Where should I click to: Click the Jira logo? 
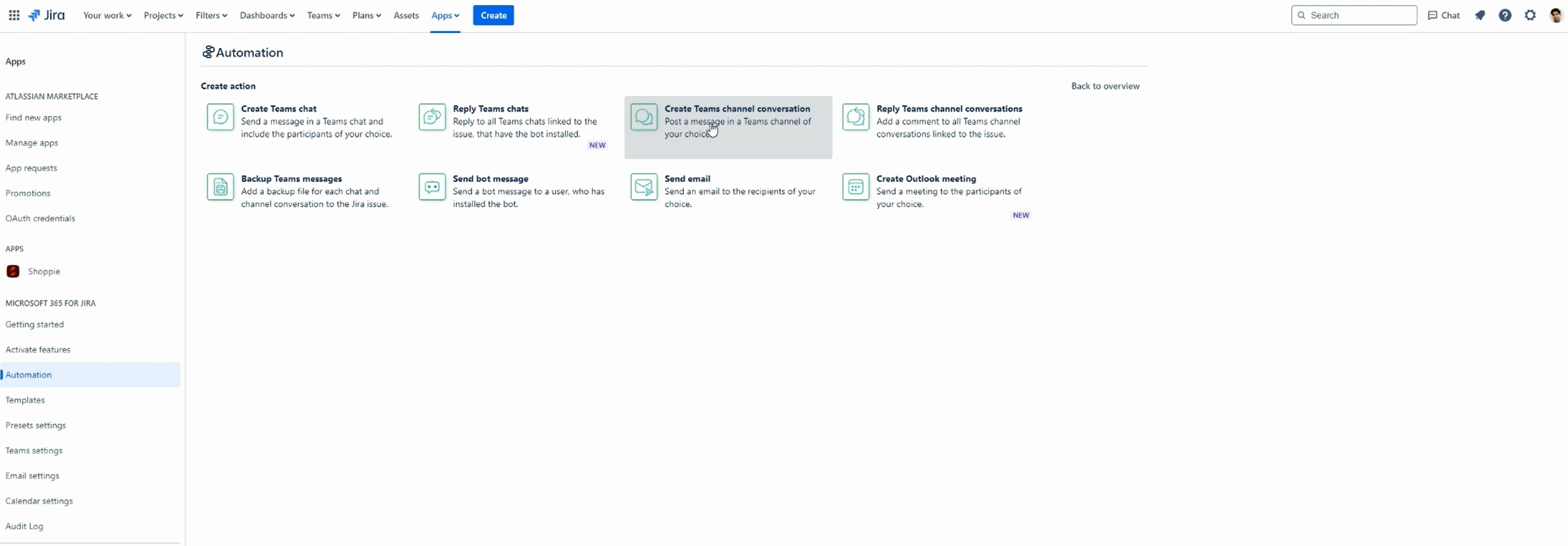coord(46,15)
